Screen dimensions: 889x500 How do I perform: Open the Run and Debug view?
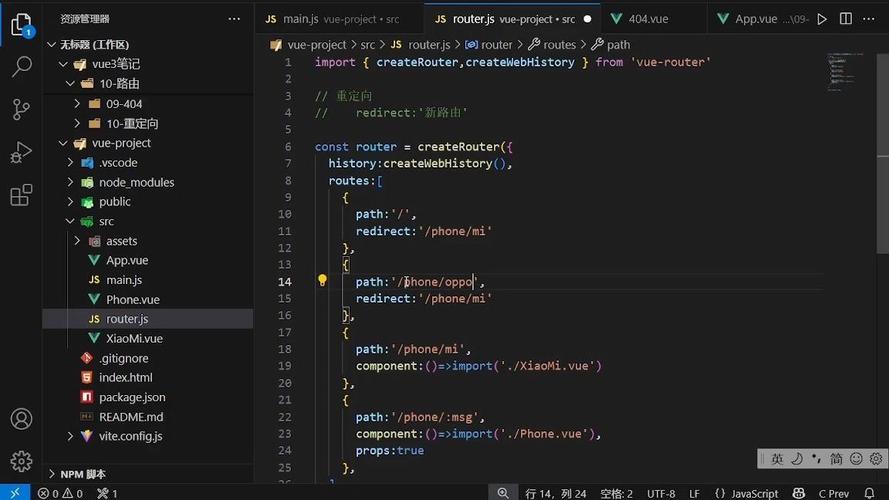pos(21,153)
